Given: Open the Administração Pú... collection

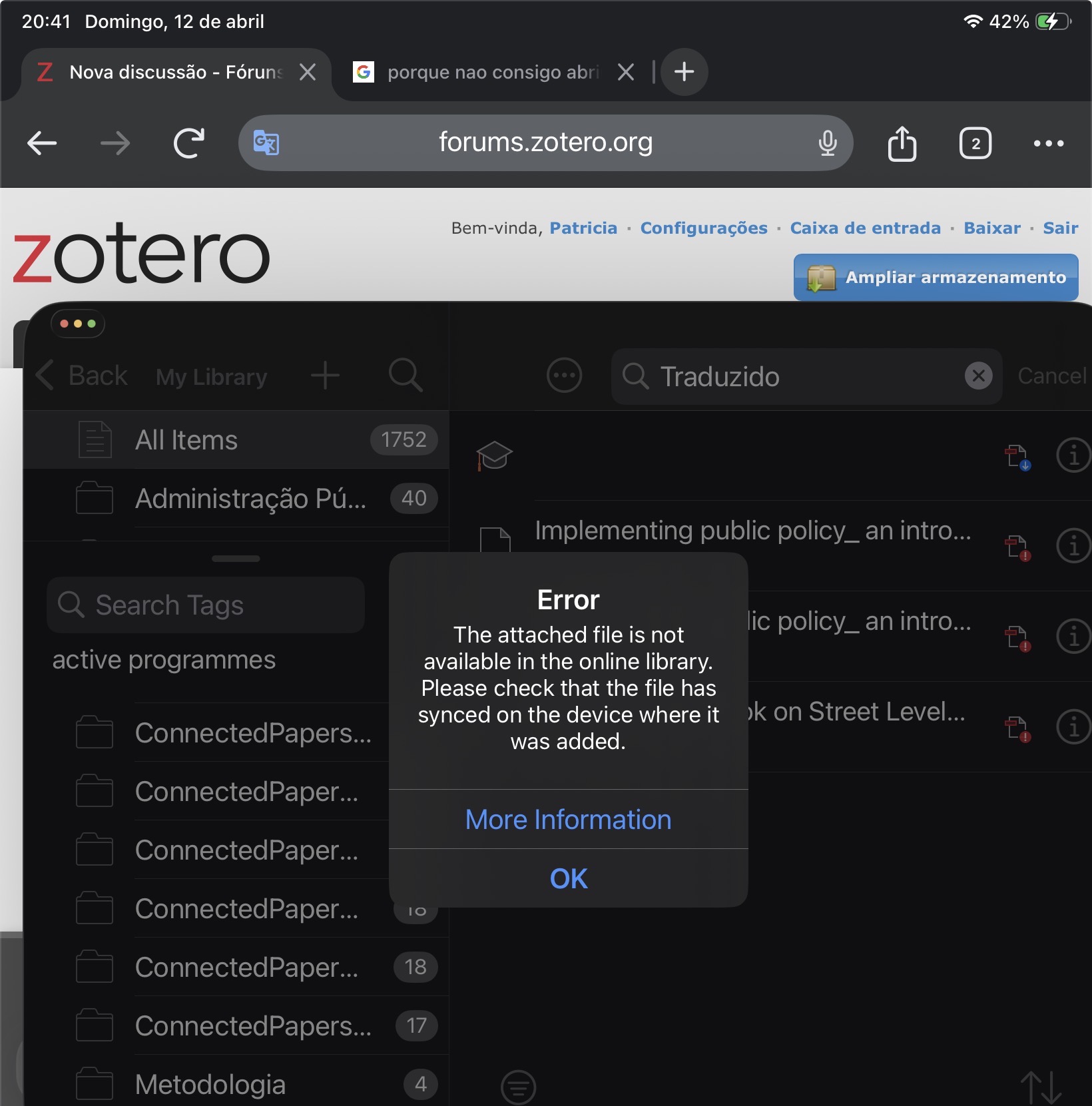Looking at the screenshot, I should tap(236, 498).
